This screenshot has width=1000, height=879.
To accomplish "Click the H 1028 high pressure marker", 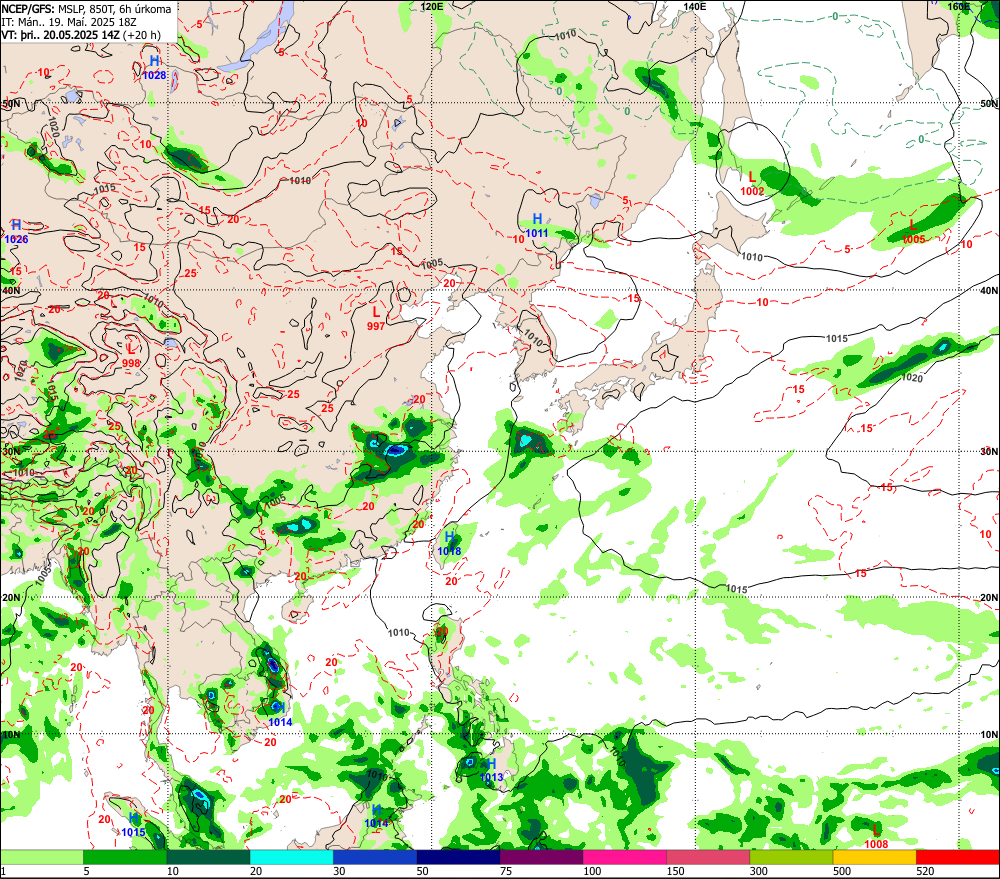I will (154, 68).
